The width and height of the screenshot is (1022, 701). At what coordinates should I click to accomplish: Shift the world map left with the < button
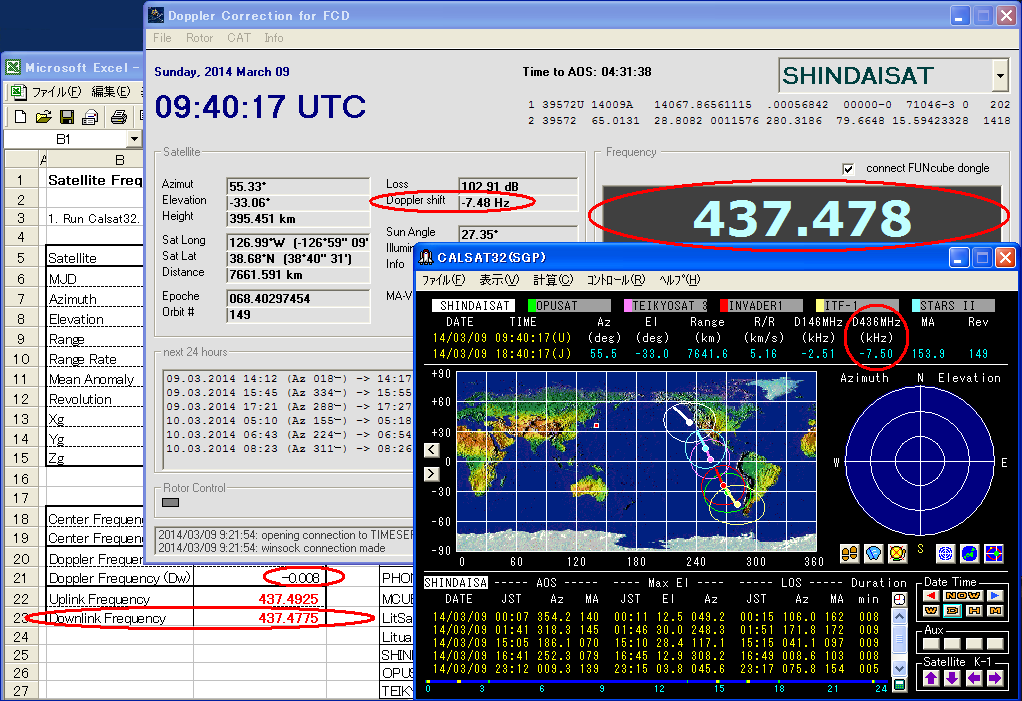click(x=431, y=450)
